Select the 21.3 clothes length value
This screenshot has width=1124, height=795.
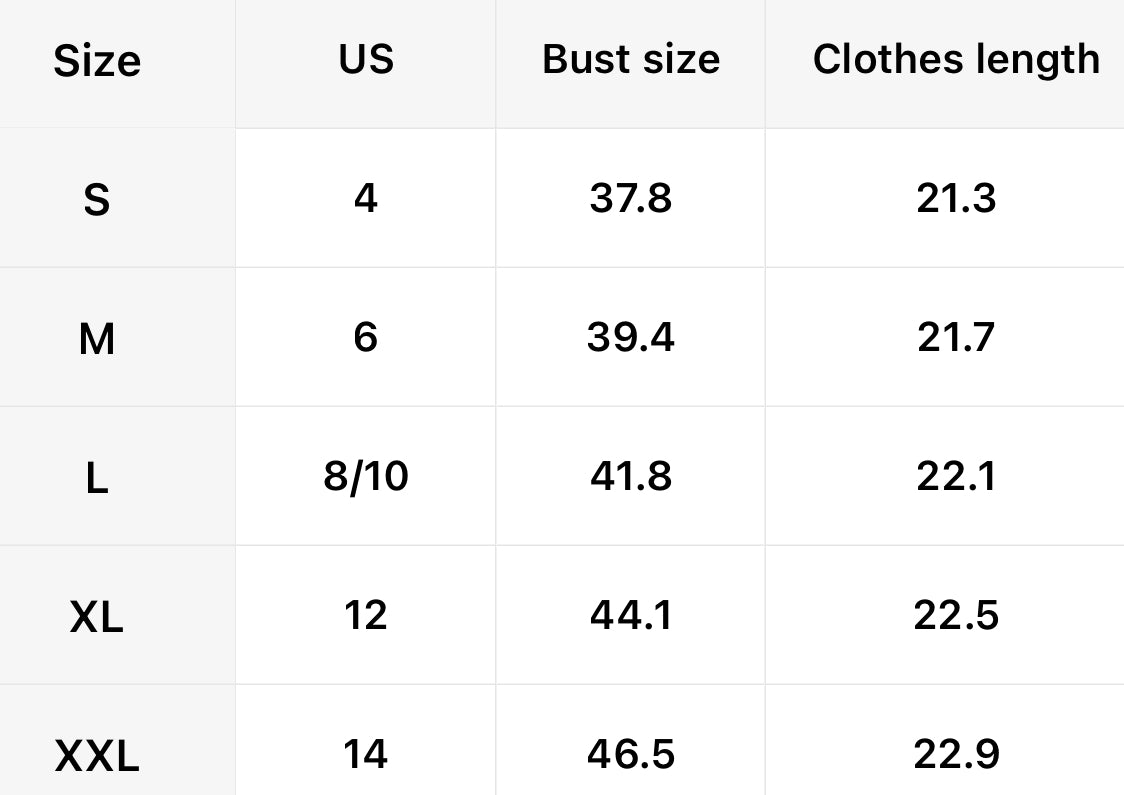(956, 198)
